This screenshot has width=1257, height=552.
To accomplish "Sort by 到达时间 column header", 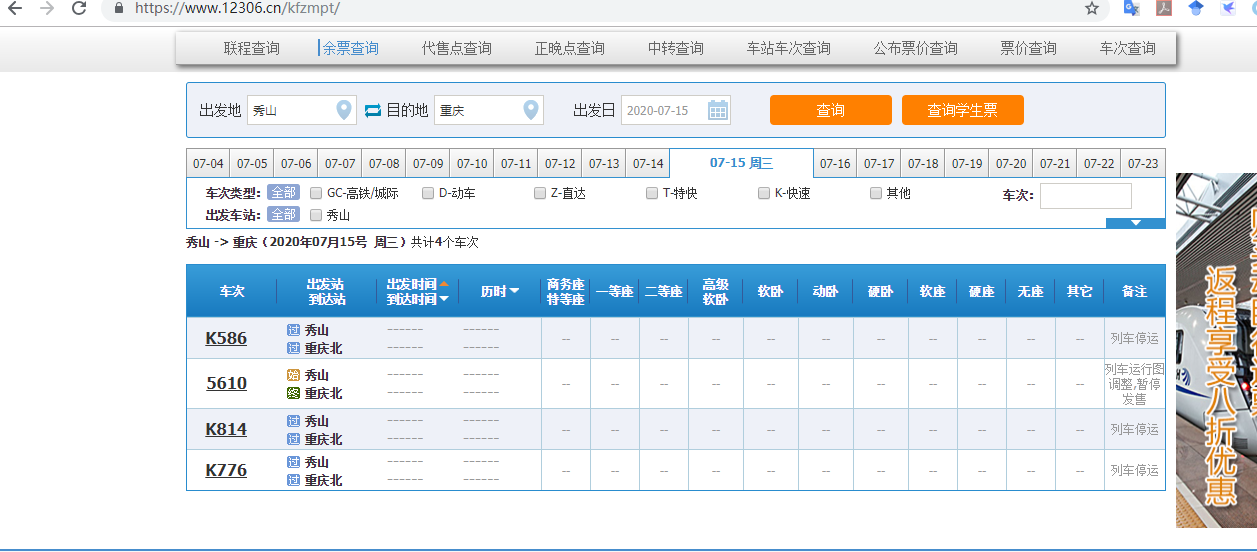I will (x=418, y=299).
